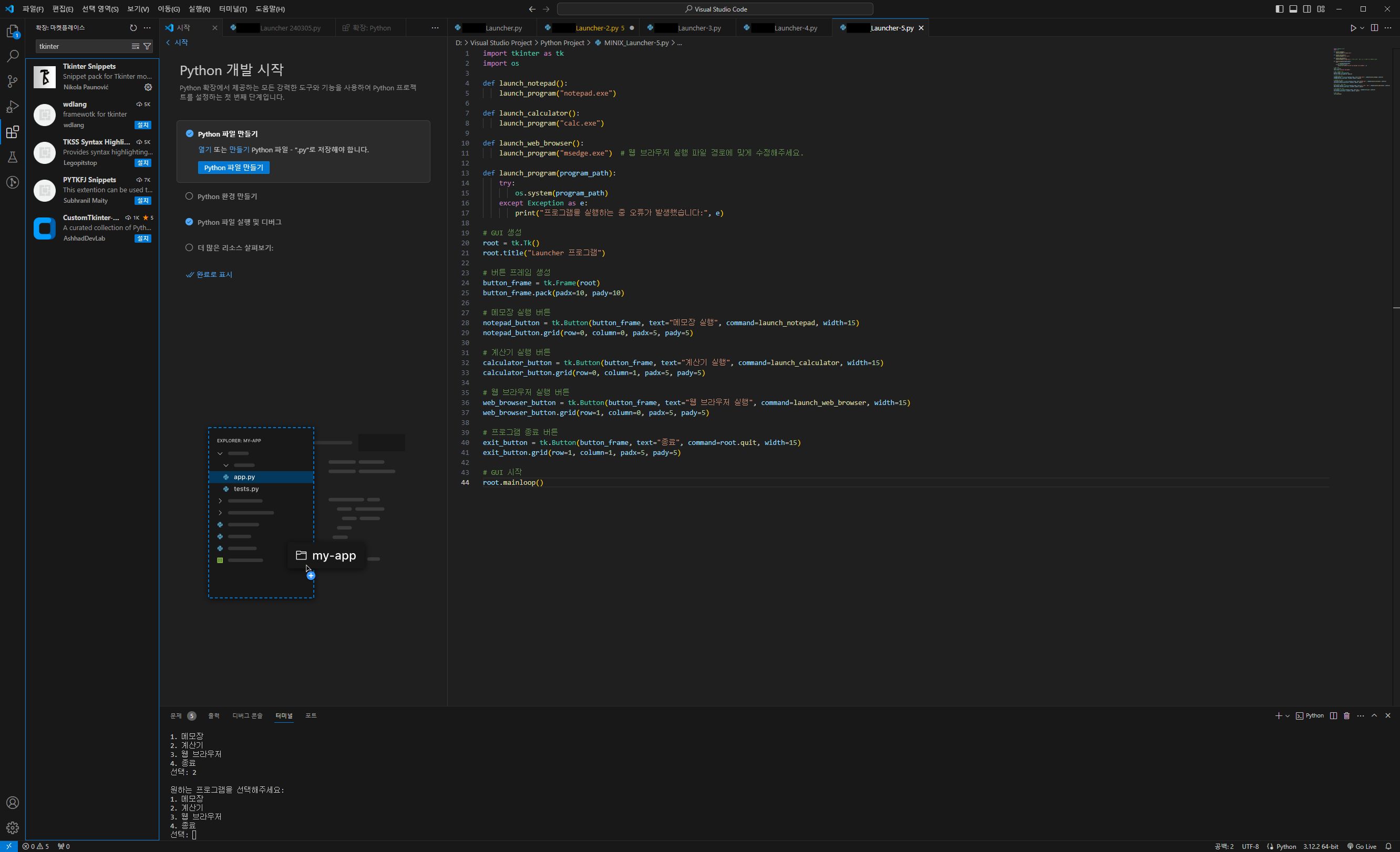Open the Manage gear in activity bar

[13, 828]
